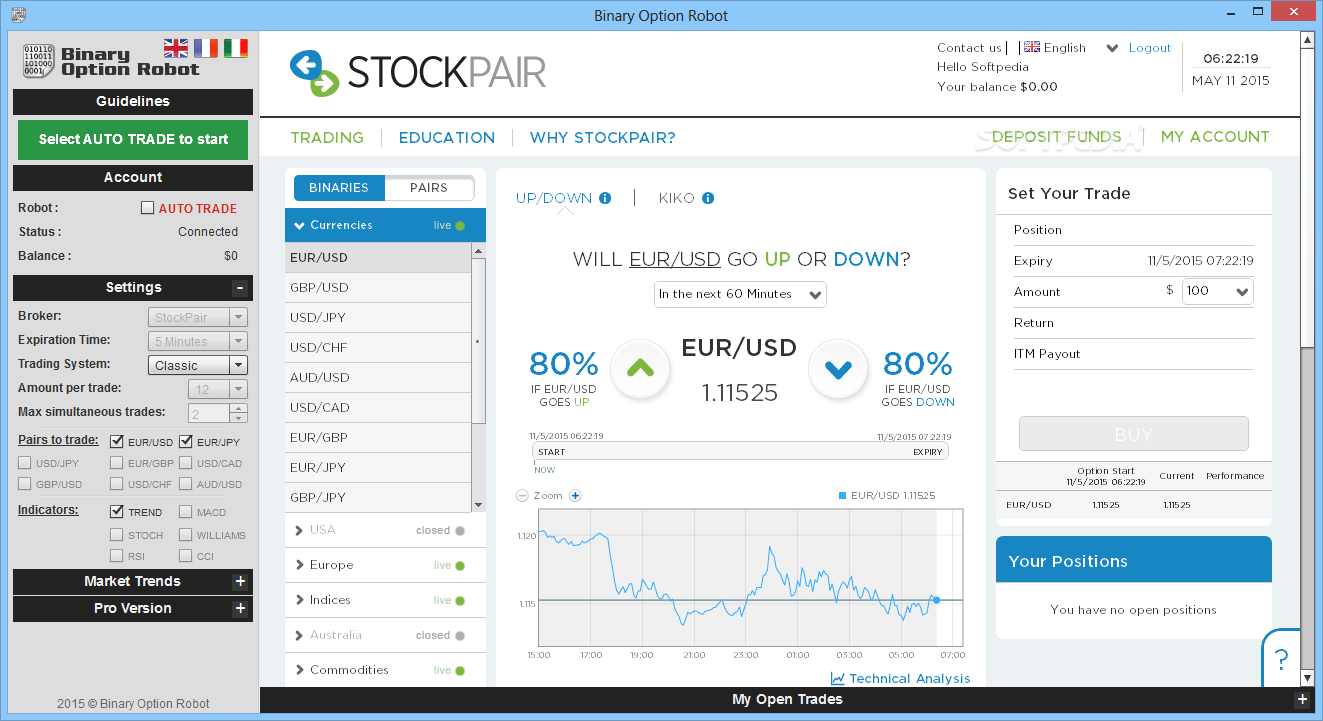The width and height of the screenshot is (1323, 721).
Task: Open the TRADING menu
Action: [327, 138]
